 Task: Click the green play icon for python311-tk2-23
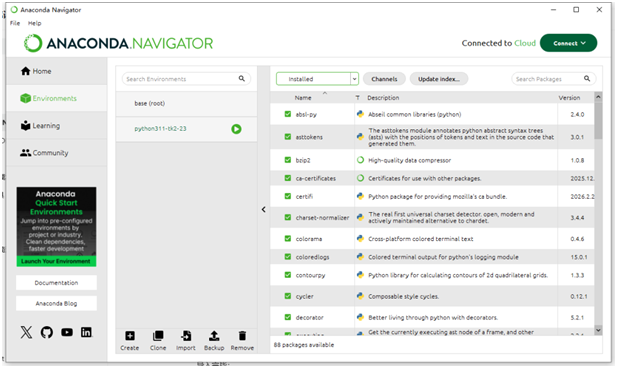[236, 129]
